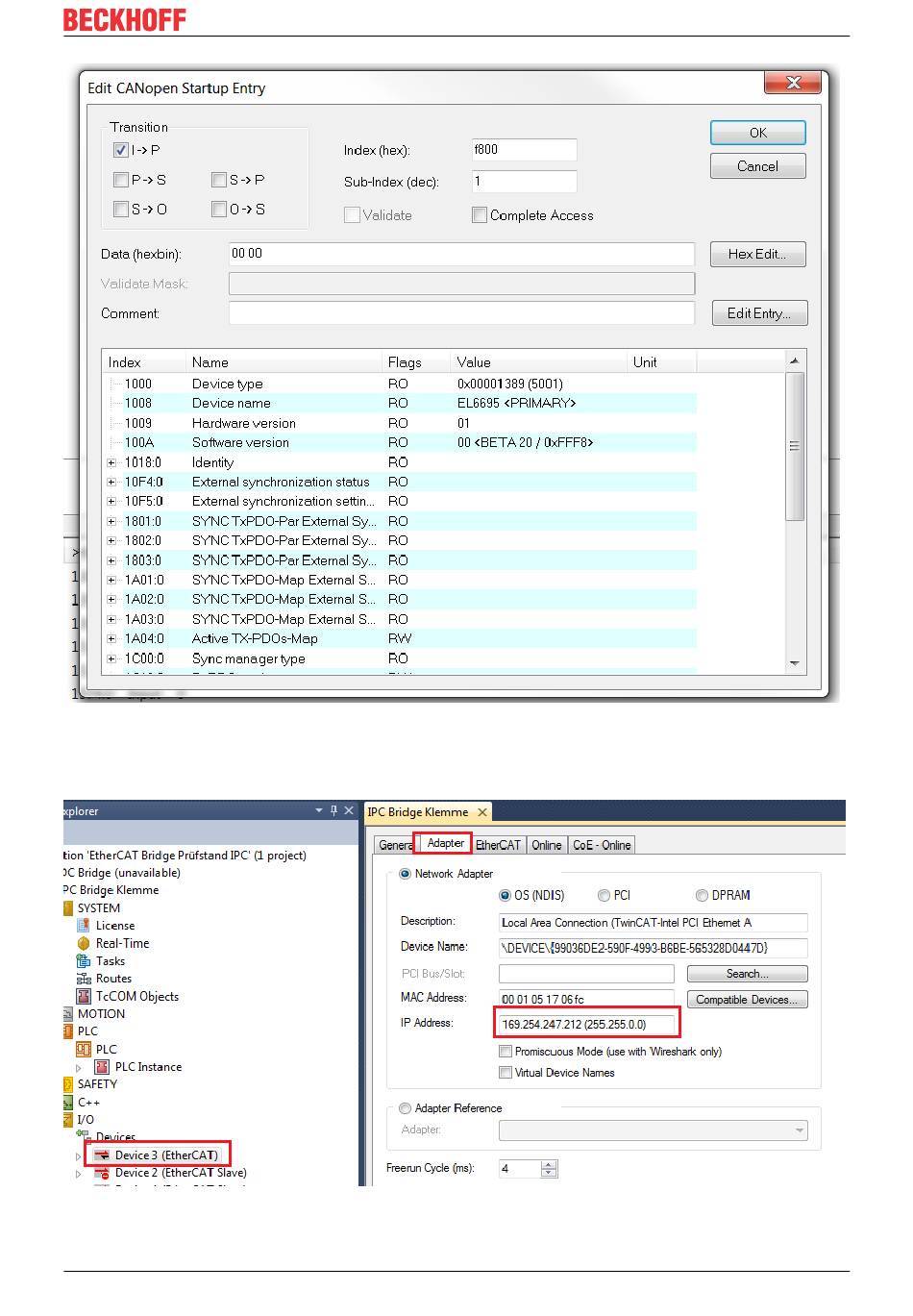Open Solution Explorer window position menu
913x1316 pixels.
(319, 811)
